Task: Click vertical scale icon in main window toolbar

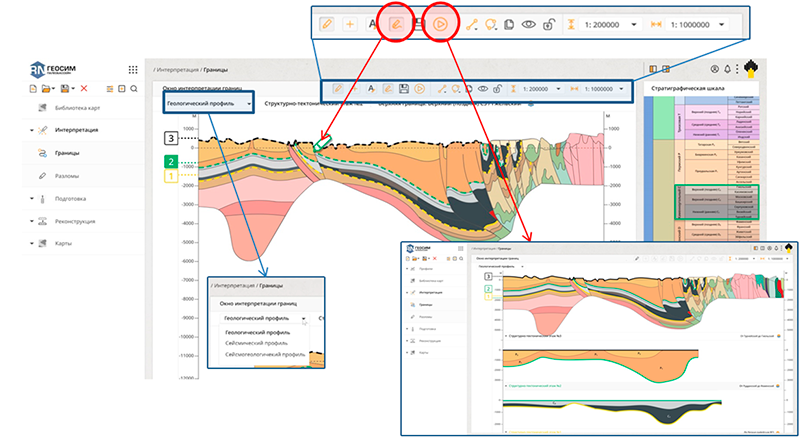Action: click(513, 89)
